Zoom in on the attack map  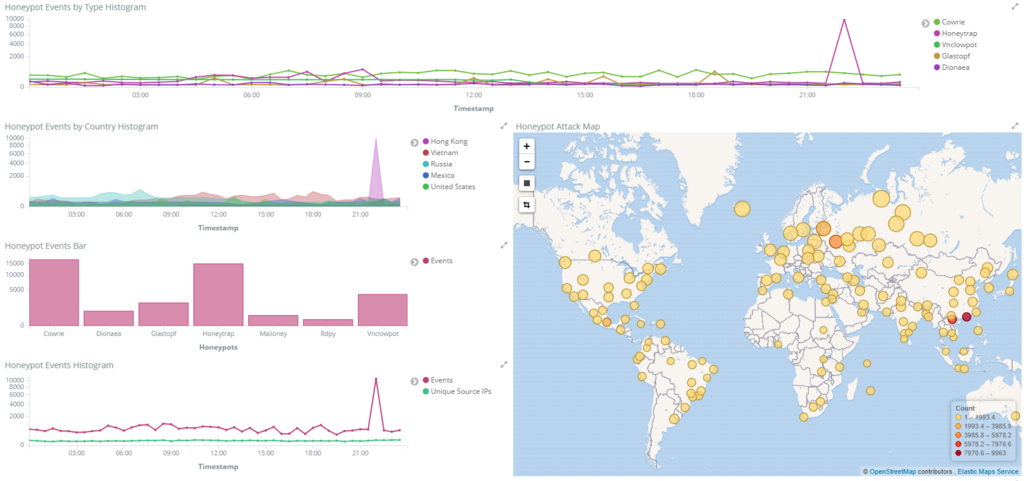(526, 146)
